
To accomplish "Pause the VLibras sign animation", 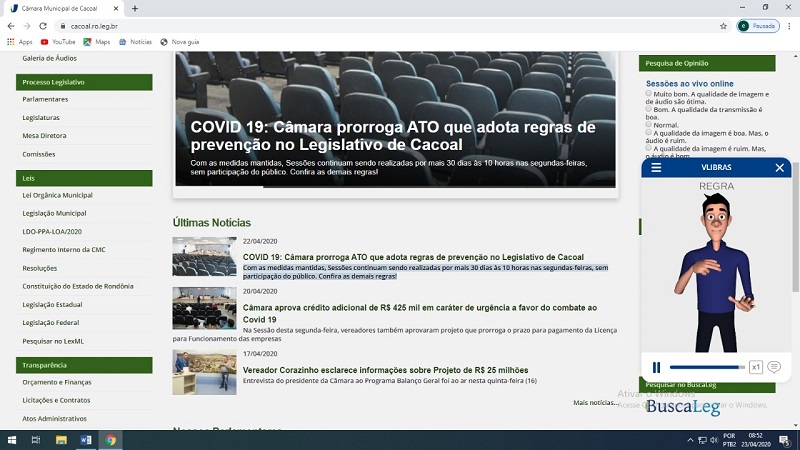I will (x=656, y=367).
